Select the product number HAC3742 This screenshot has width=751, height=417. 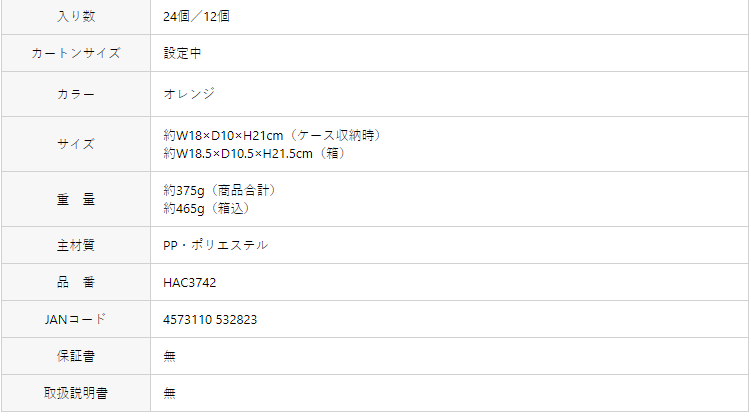coord(190,282)
